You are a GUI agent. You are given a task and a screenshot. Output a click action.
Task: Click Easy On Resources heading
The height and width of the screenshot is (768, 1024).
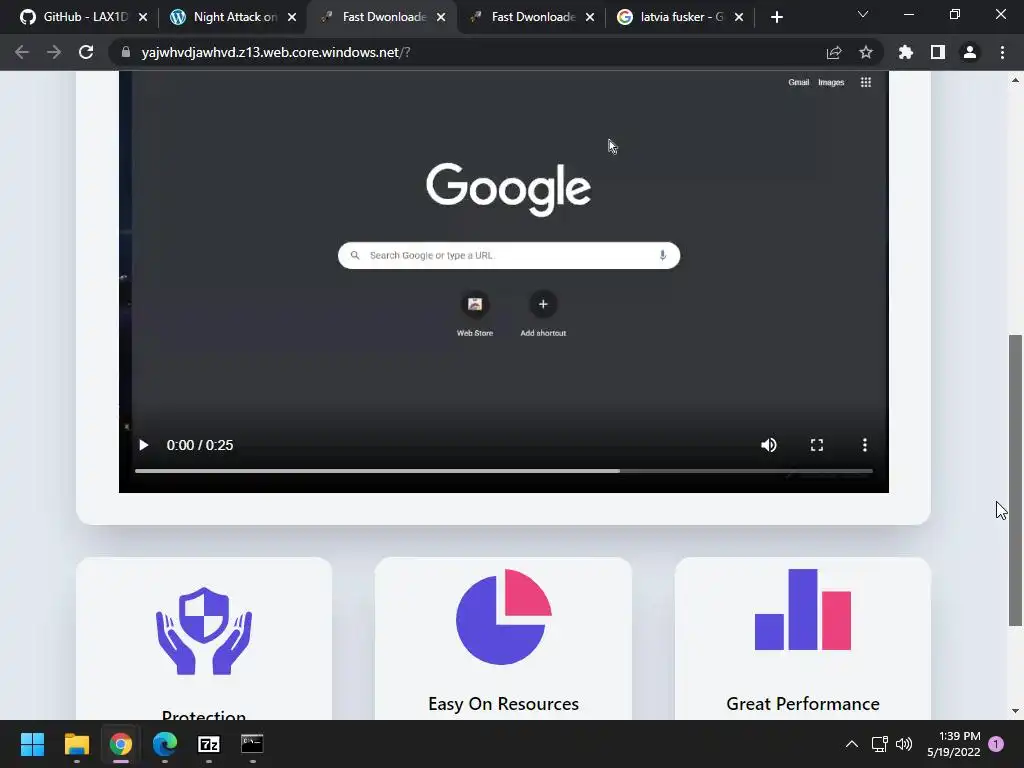(x=504, y=704)
